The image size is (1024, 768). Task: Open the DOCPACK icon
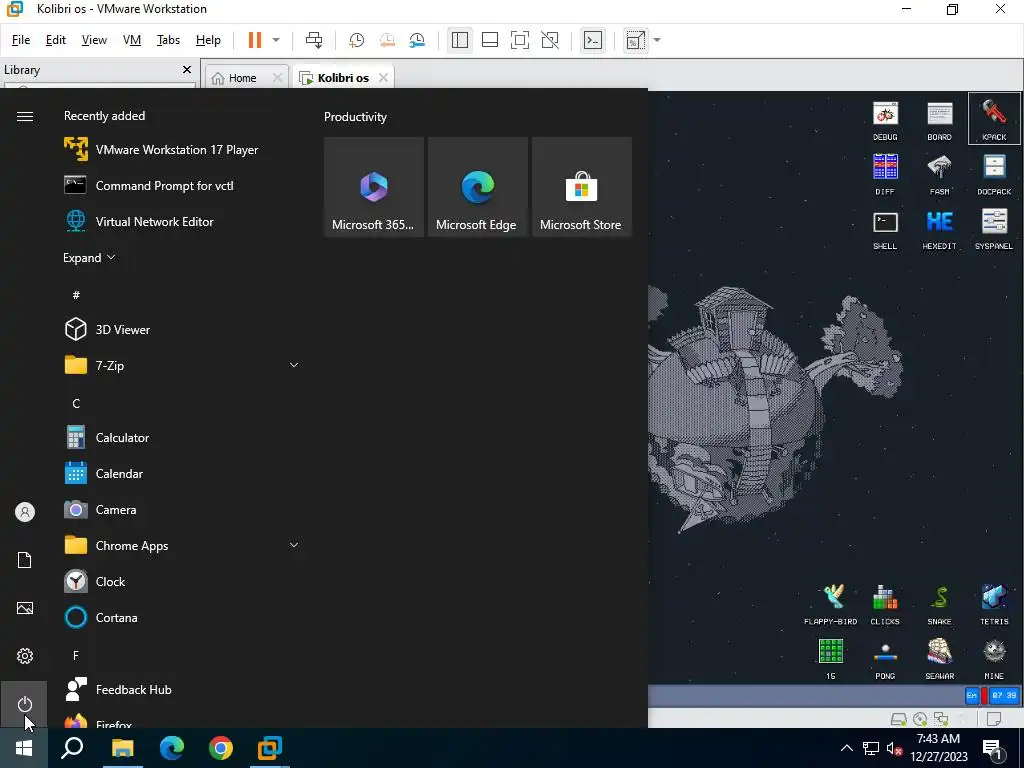(994, 174)
